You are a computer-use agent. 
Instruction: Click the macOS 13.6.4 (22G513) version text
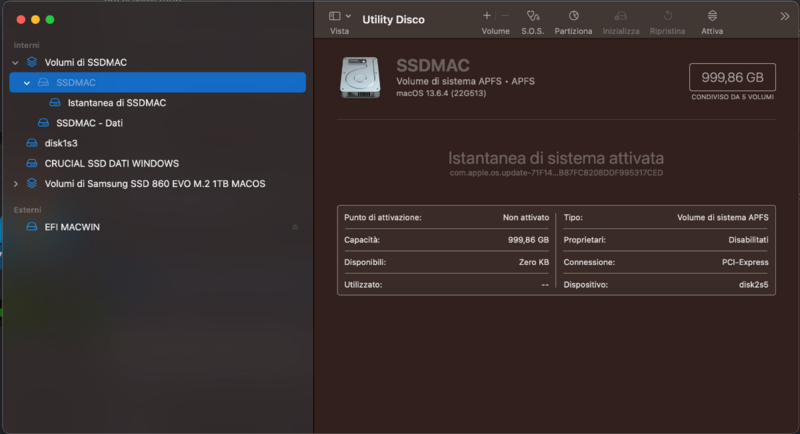441,93
